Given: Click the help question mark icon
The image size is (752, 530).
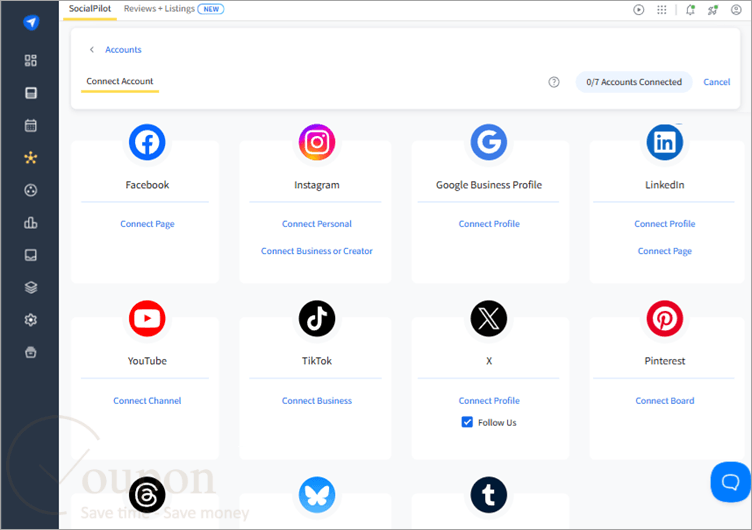Looking at the screenshot, I should coord(554,82).
